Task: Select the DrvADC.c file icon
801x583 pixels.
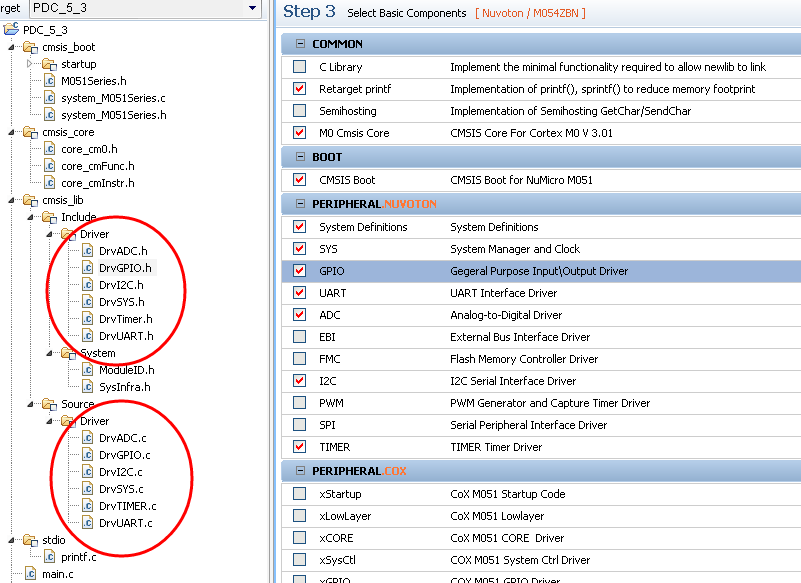Action: (88, 438)
